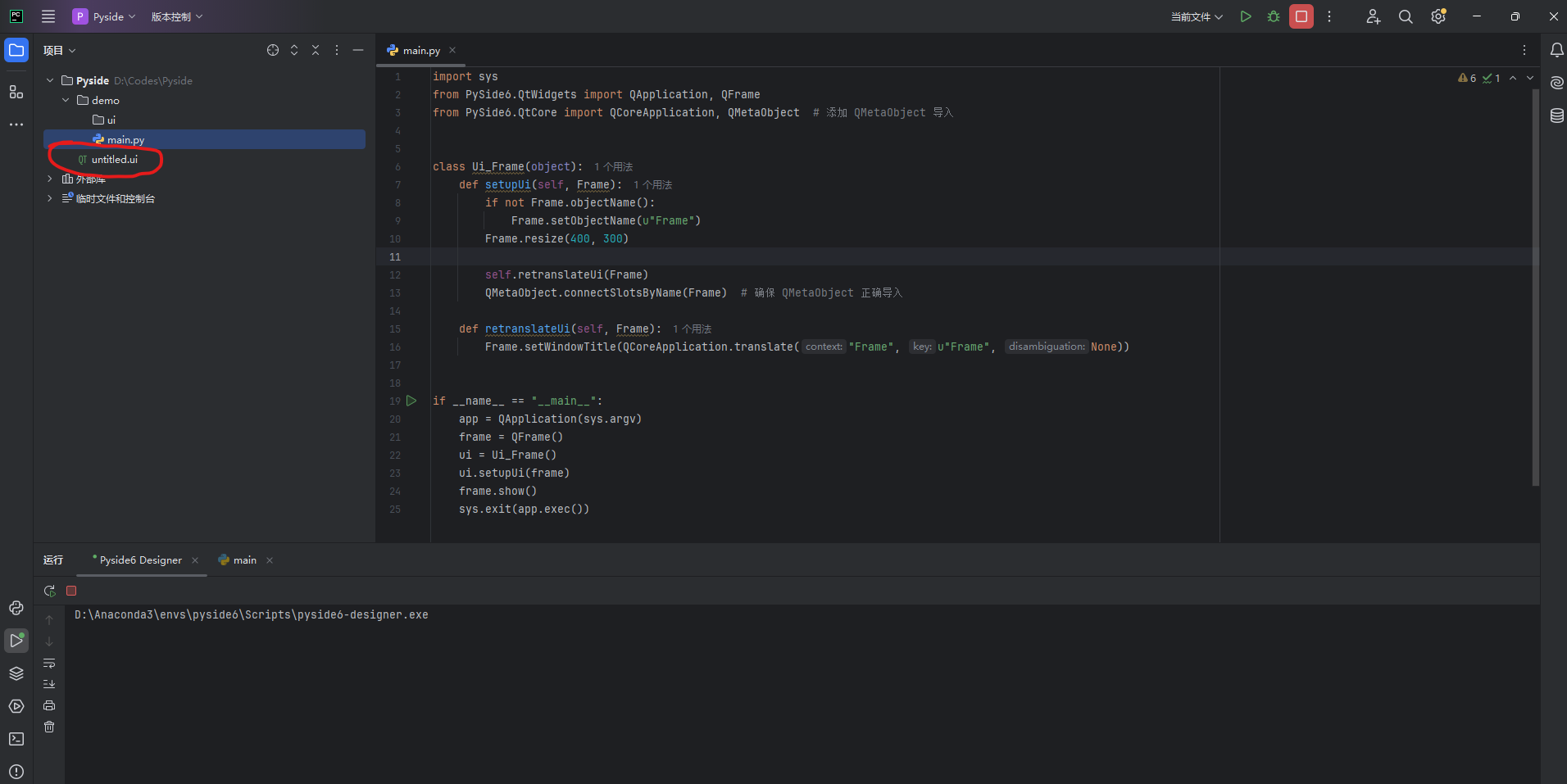Collapse all in project tree
The height and width of the screenshot is (784, 1567).
point(316,50)
